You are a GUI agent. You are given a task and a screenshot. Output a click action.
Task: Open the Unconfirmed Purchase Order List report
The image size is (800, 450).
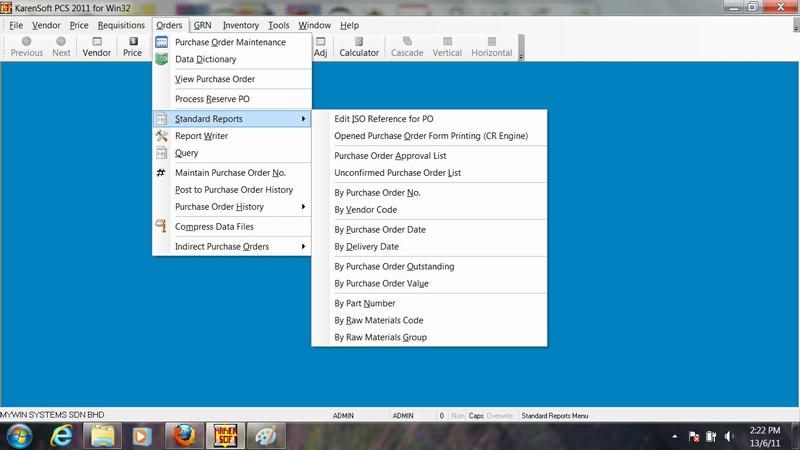coord(429,172)
